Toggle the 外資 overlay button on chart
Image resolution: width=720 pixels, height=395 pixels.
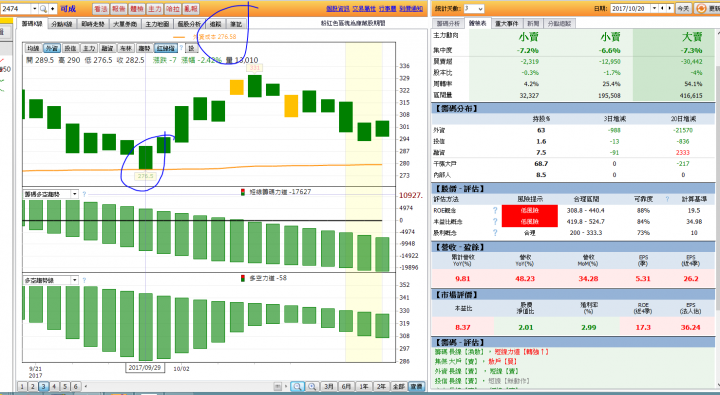point(51,48)
